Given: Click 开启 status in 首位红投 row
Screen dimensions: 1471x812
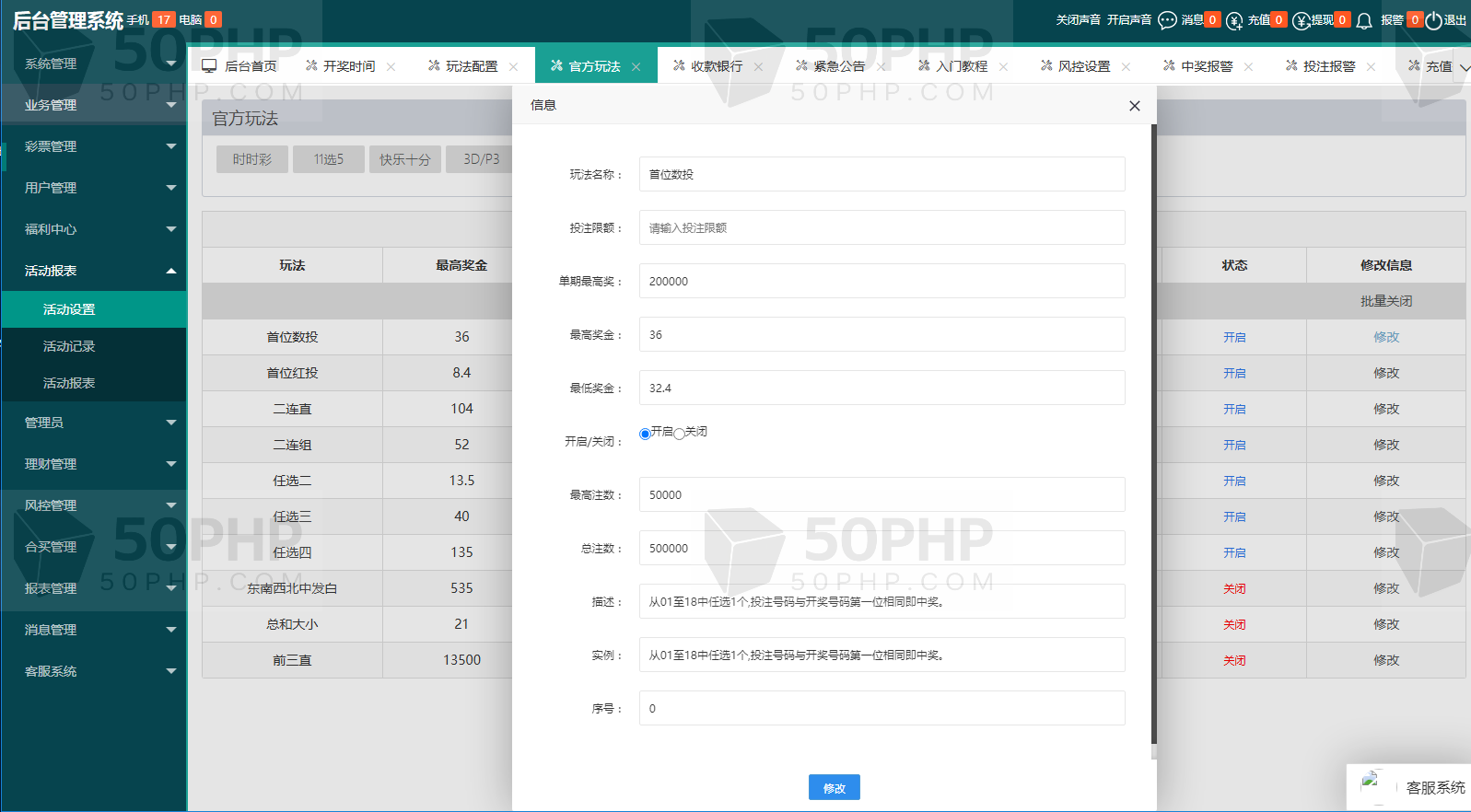Looking at the screenshot, I should click(1234, 373).
